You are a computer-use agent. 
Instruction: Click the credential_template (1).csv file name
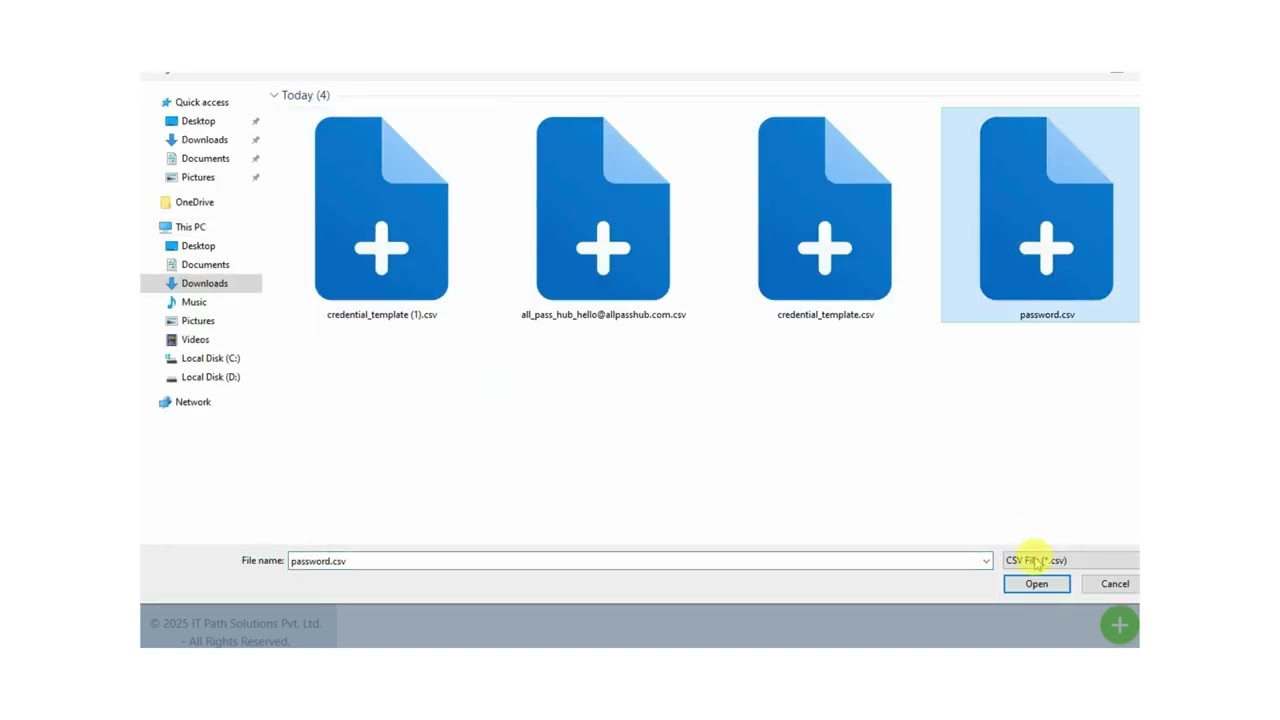[382, 314]
